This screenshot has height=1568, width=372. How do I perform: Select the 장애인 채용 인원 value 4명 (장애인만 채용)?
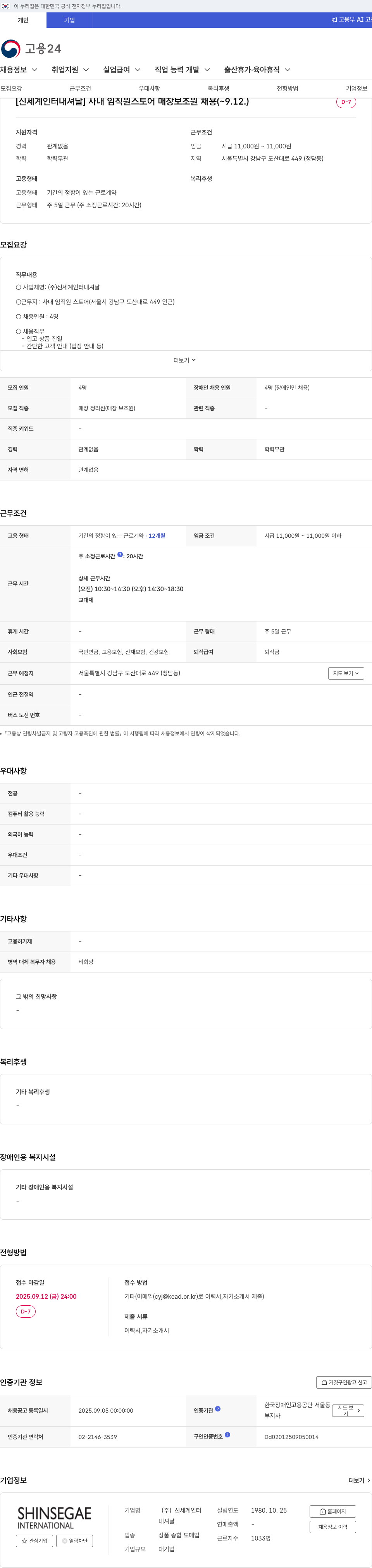click(287, 388)
